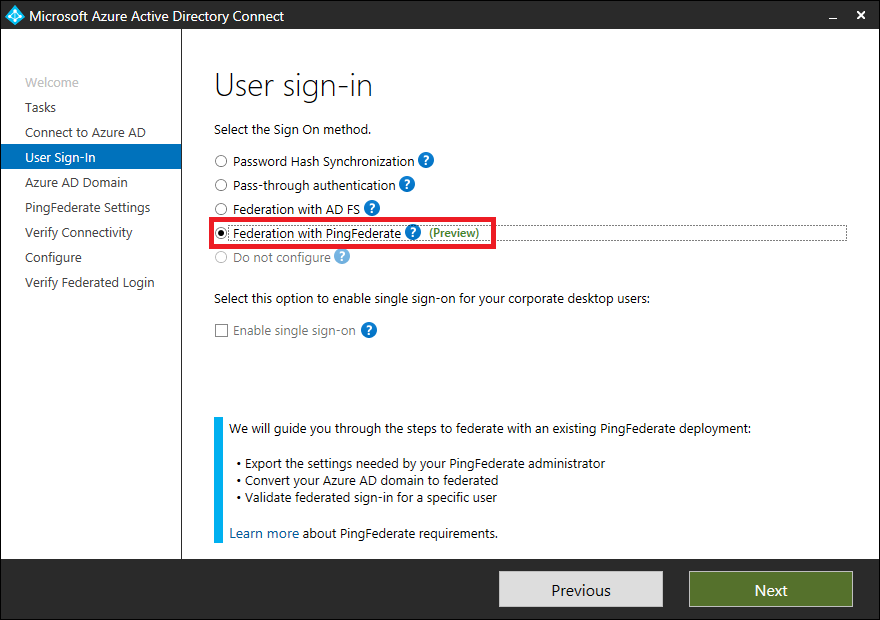Select the Federation with AD FS option

pos(220,208)
